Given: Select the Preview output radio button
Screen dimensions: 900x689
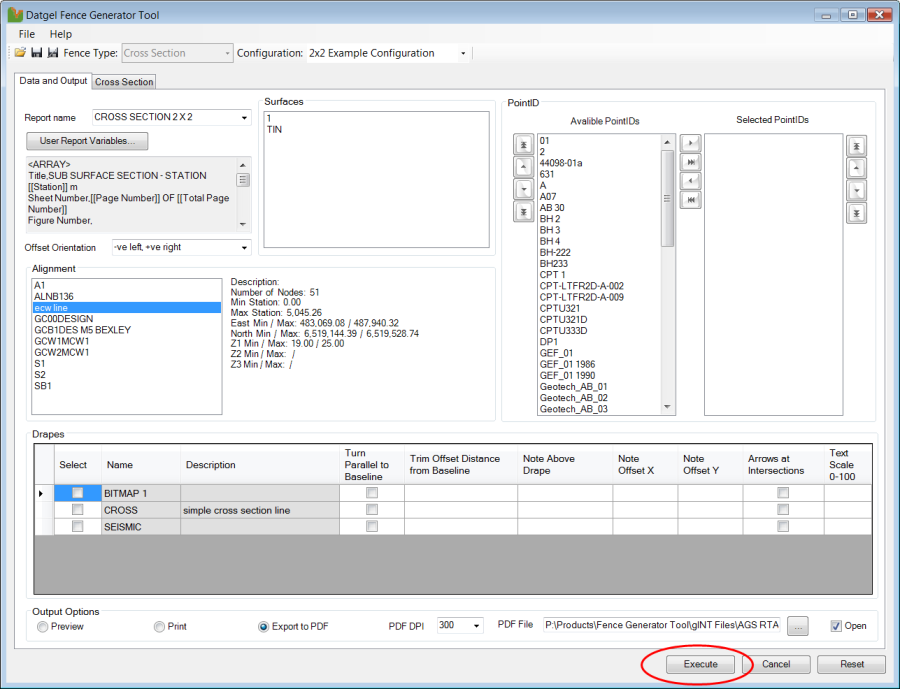Looking at the screenshot, I should tap(42, 627).
